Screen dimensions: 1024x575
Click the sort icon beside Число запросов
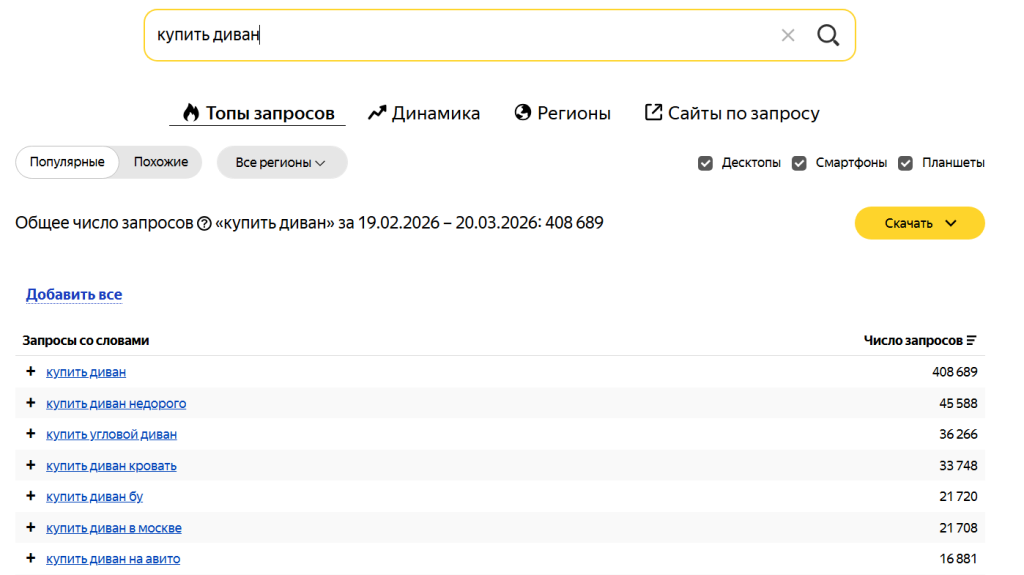coord(971,341)
